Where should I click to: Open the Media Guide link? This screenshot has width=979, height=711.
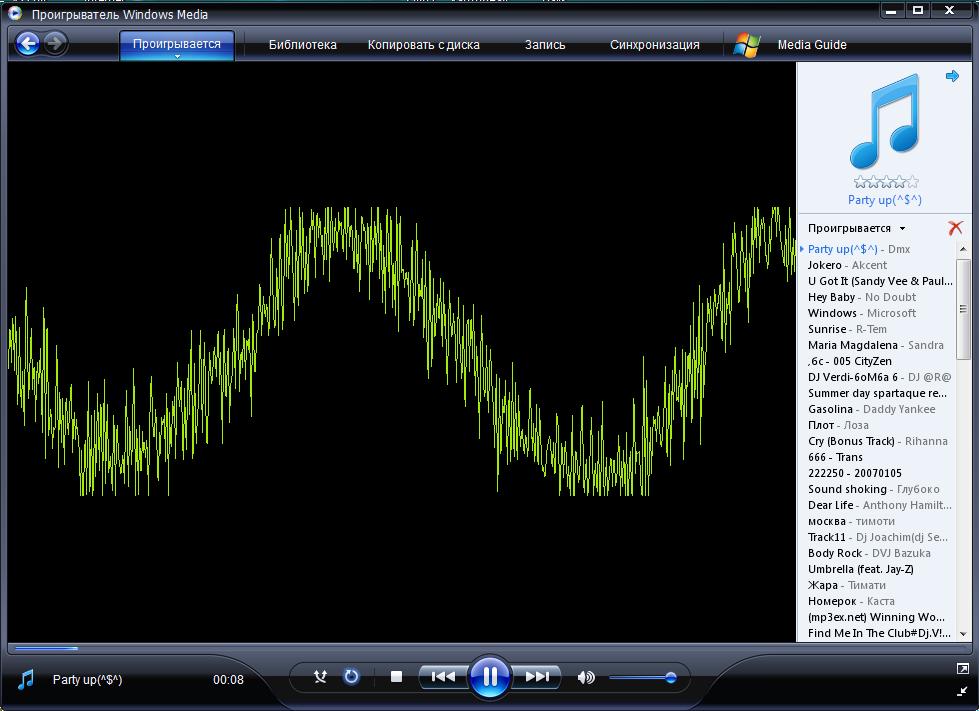pyautogui.click(x=812, y=45)
